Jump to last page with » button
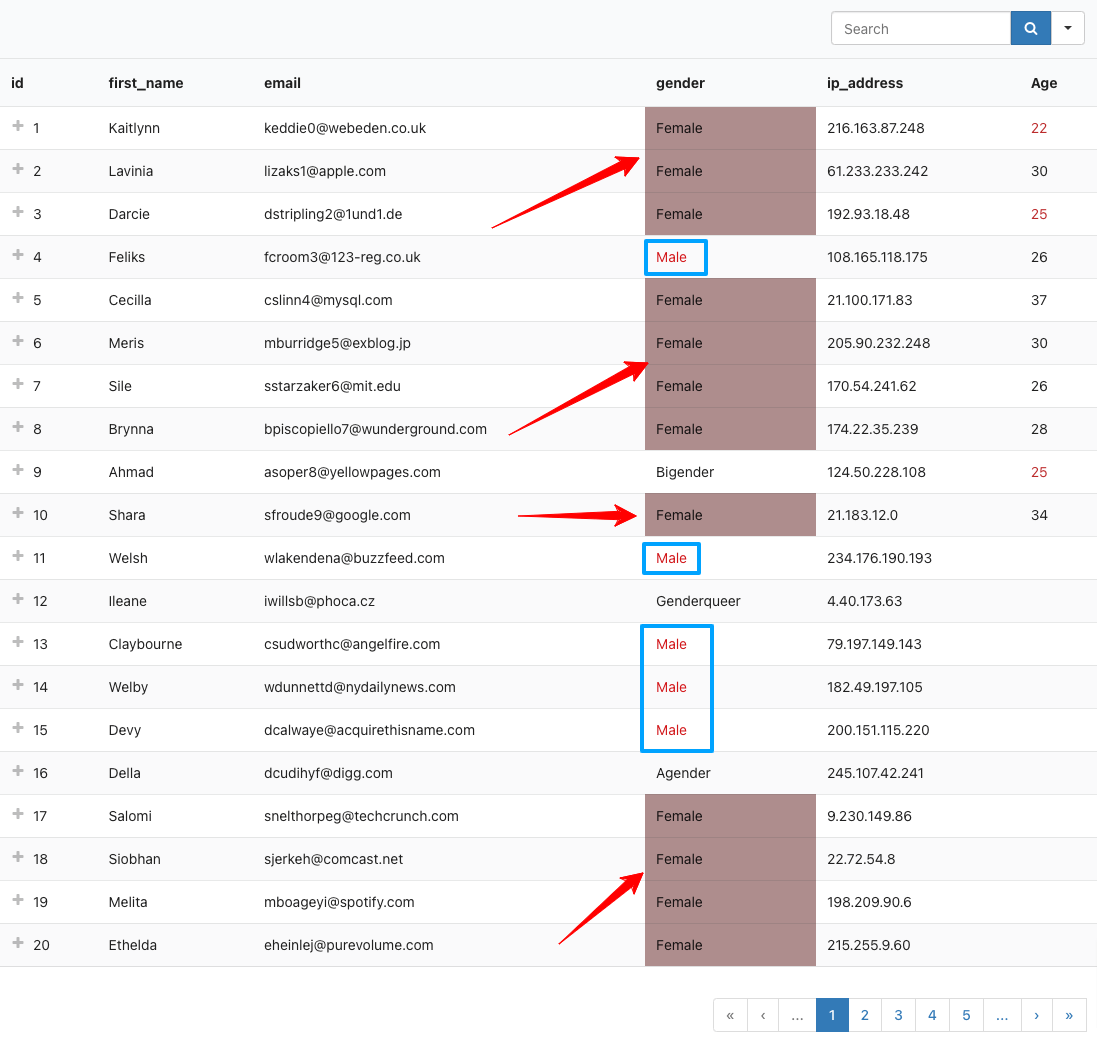 [1069, 1015]
